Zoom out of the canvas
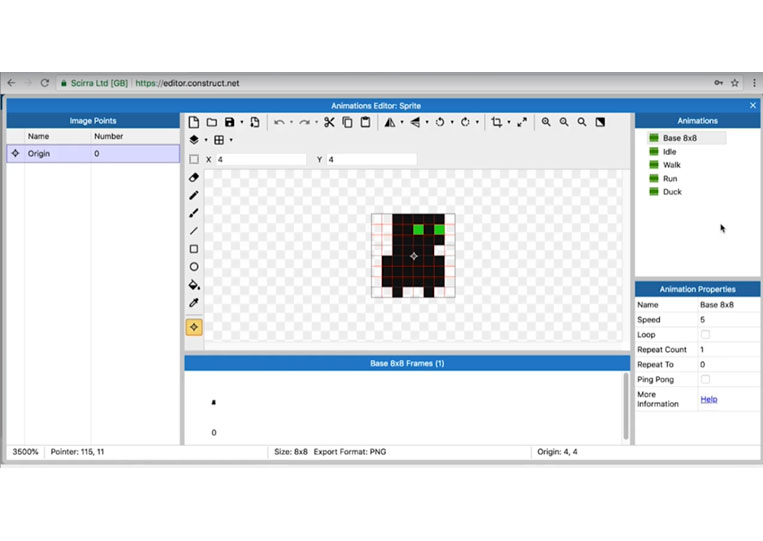The width and height of the screenshot is (763, 541). (x=564, y=122)
